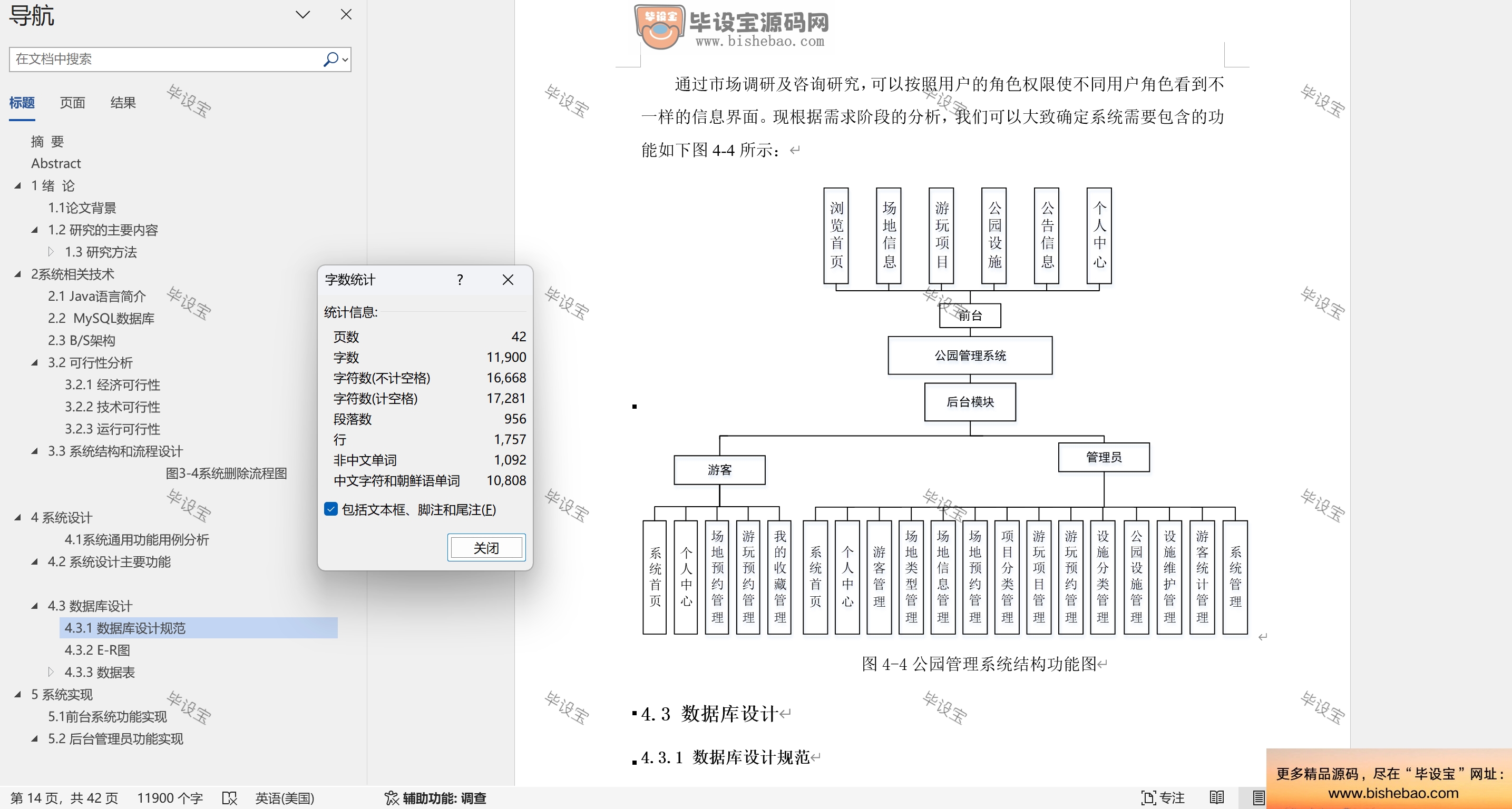This screenshot has width=1512, height=809.
Task: Go to 2.3 B/S架构 heading
Action: click(82, 340)
